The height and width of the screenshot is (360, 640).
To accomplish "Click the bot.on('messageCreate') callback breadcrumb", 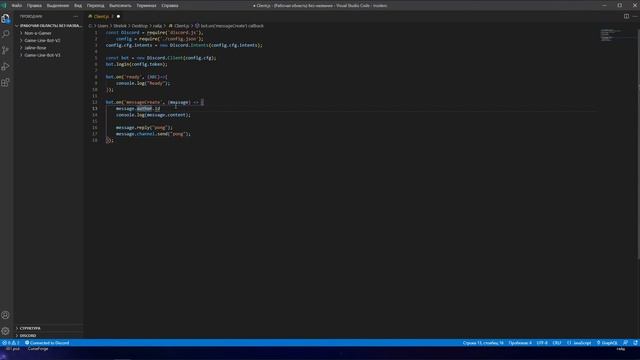I will [229, 26].
